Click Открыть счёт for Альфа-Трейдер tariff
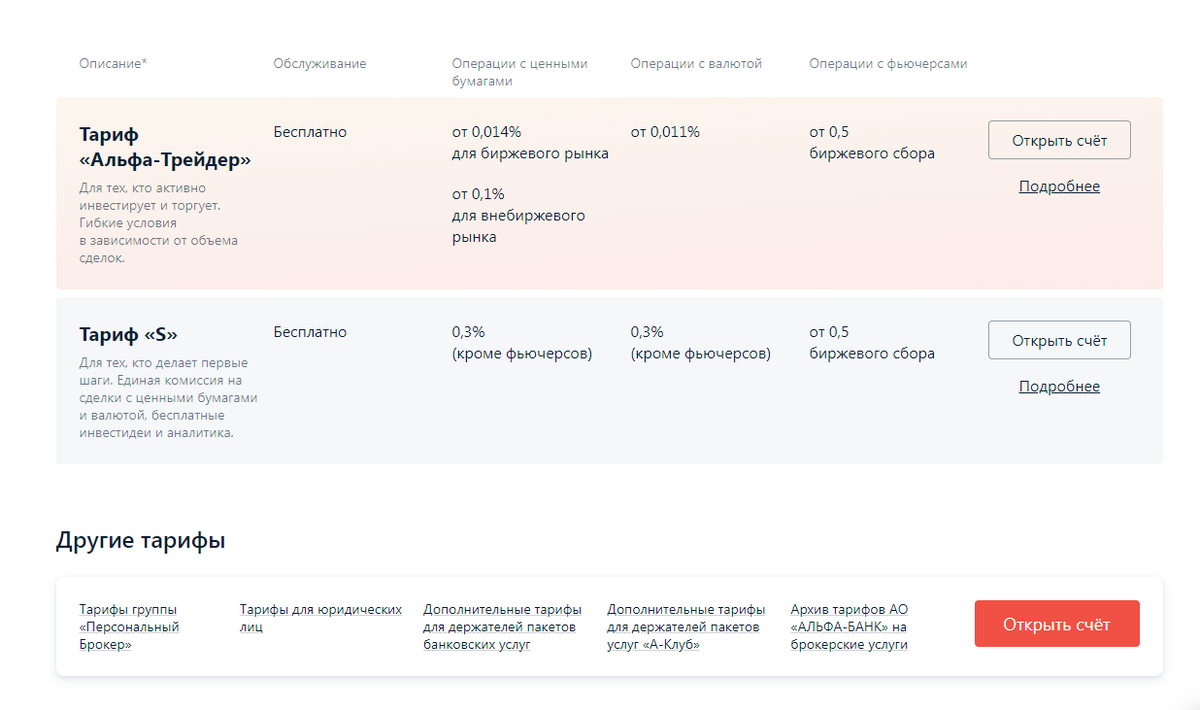 tap(1059, 140)
